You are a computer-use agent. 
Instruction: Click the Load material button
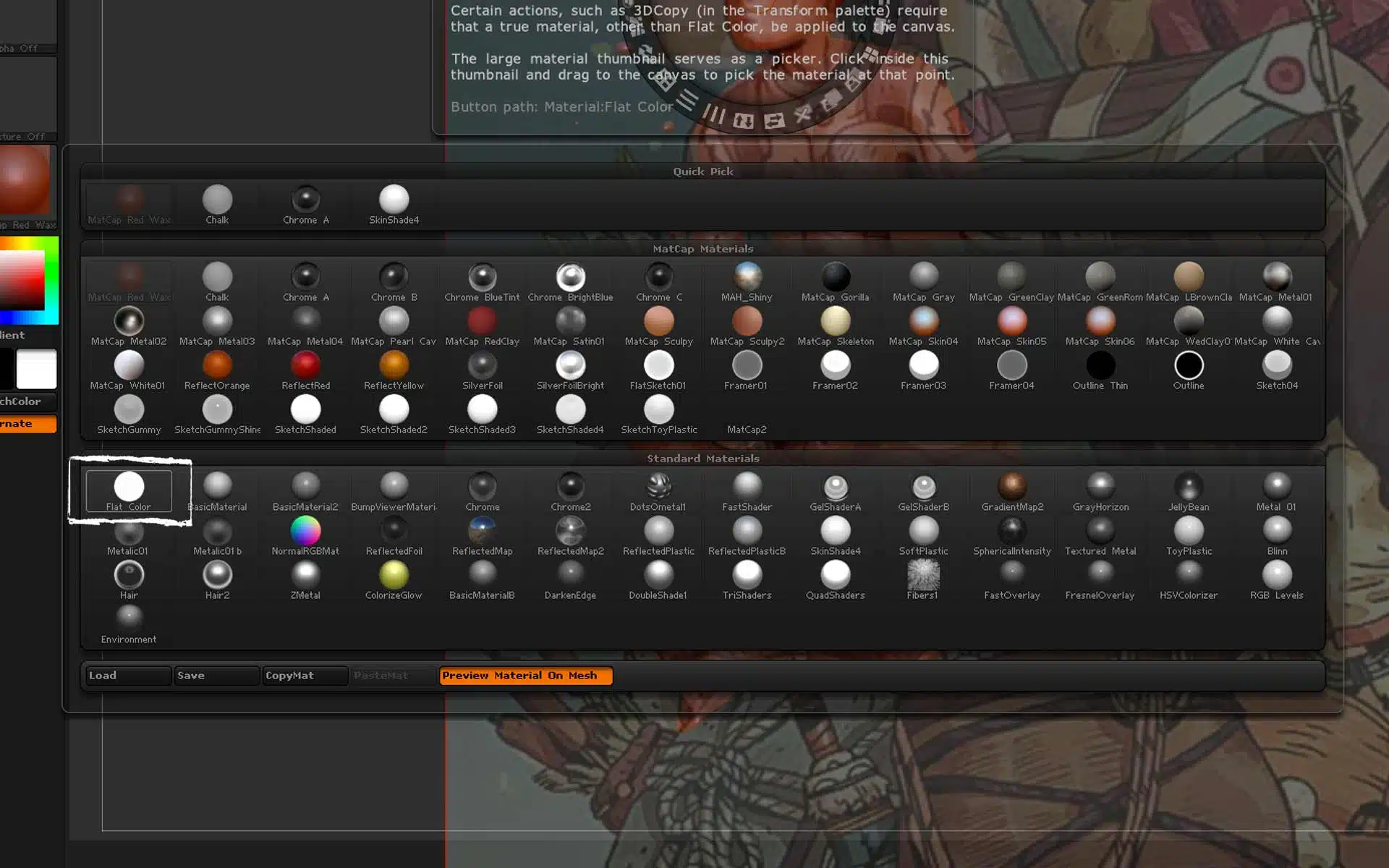point(127,676)
